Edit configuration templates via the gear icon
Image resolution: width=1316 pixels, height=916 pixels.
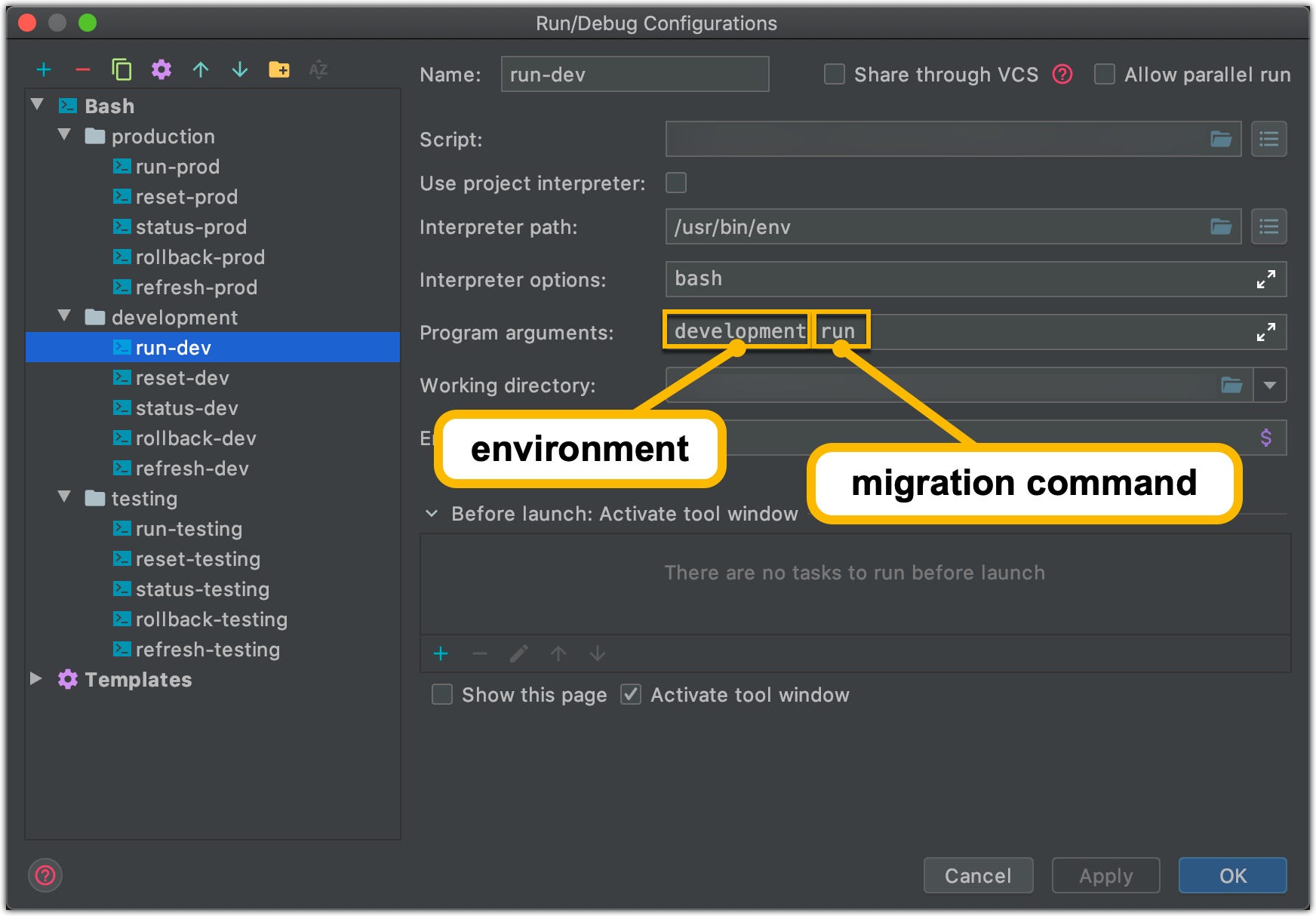161,69
